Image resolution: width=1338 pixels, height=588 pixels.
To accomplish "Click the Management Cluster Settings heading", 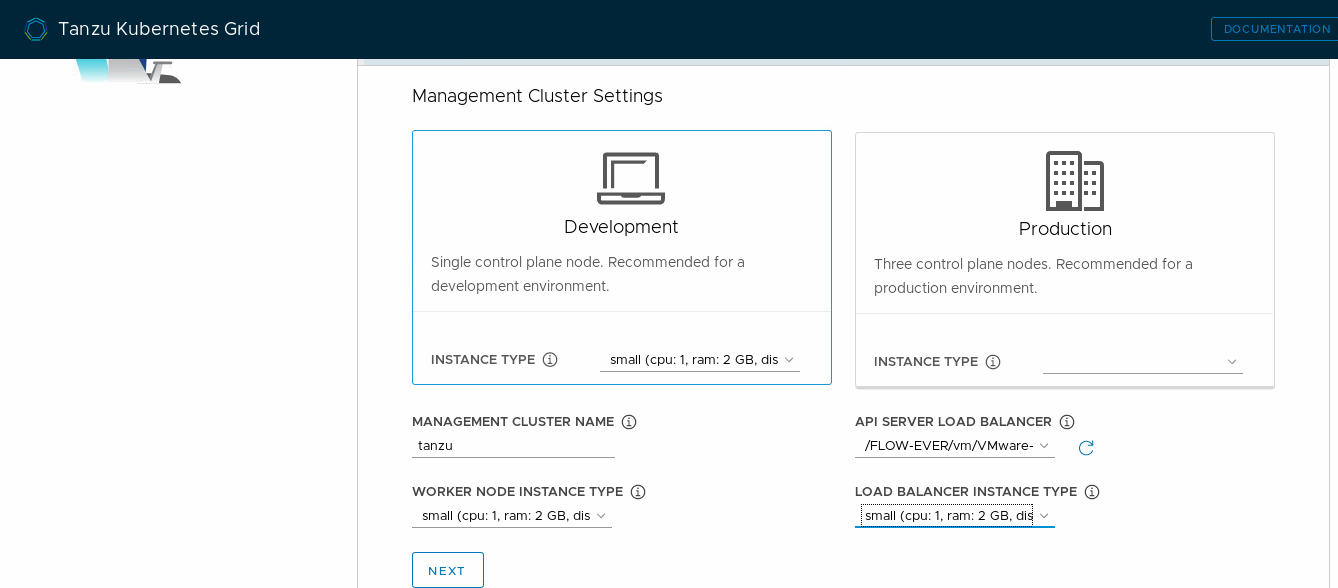I will click(537, 96).
